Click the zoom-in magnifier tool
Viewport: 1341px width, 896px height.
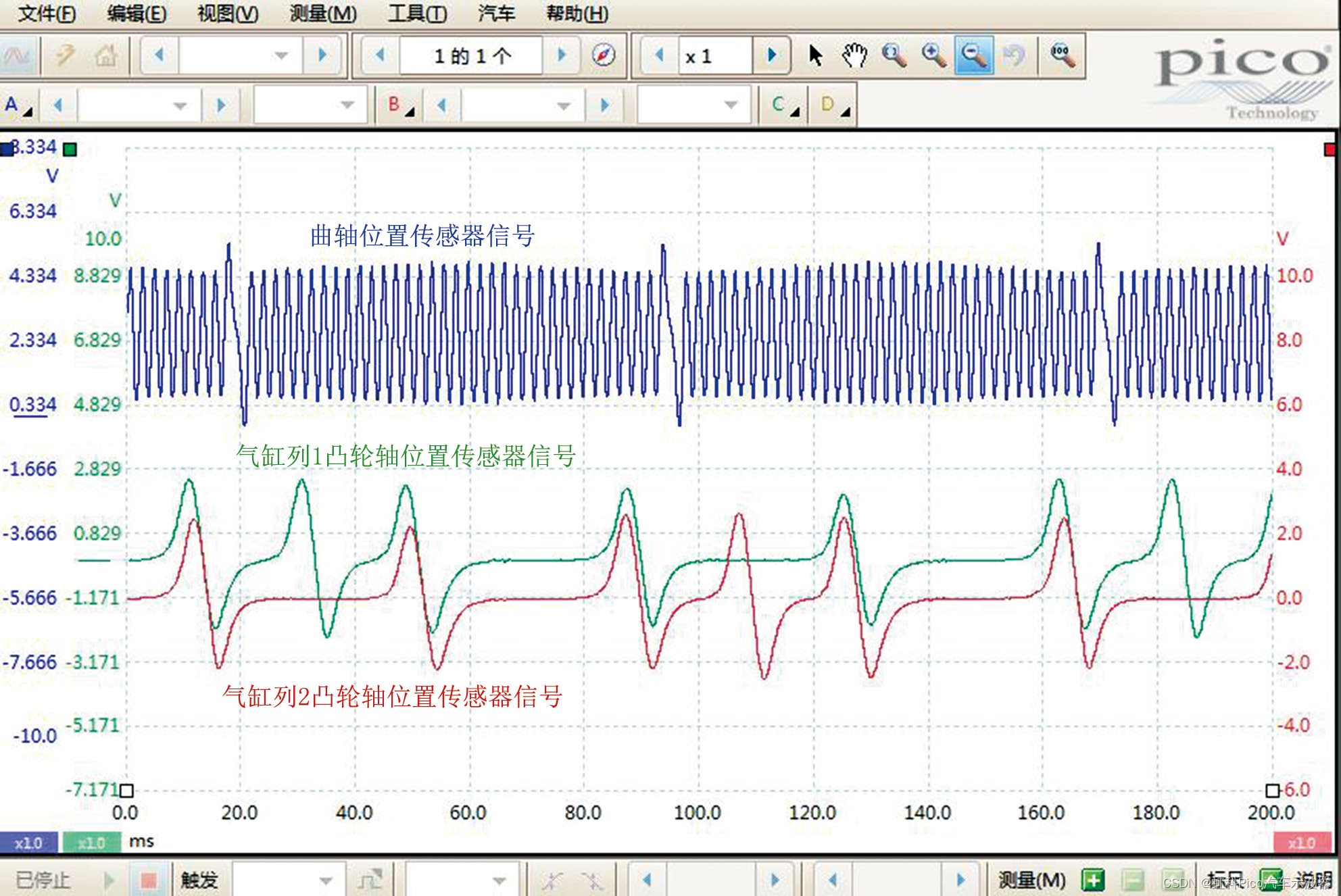click(x=934, y=55)
